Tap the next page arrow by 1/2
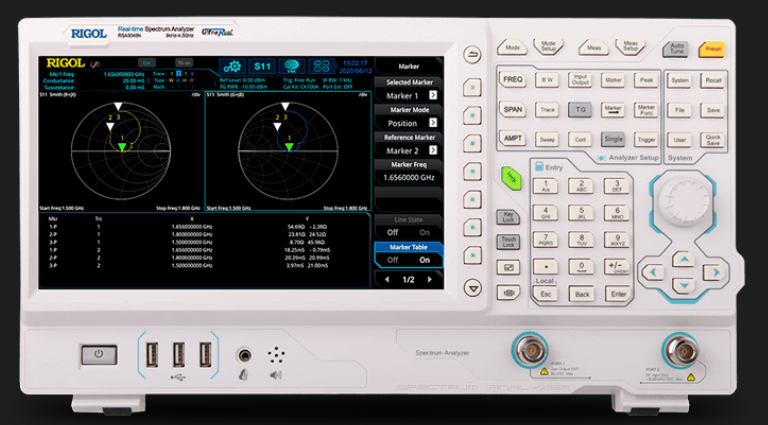Viewport: 768px width, 425px height. pyautogui.click(x=430, y=280)
